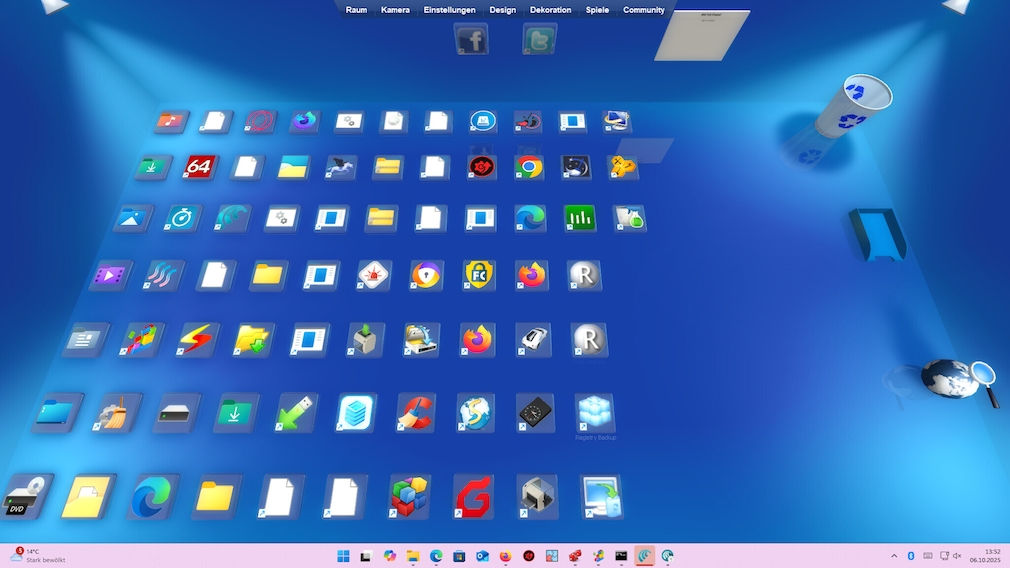This screenshot has height=568, width=1010.
Task: Open the Pale Moon night-sky icon
Action: pos(576,167)
